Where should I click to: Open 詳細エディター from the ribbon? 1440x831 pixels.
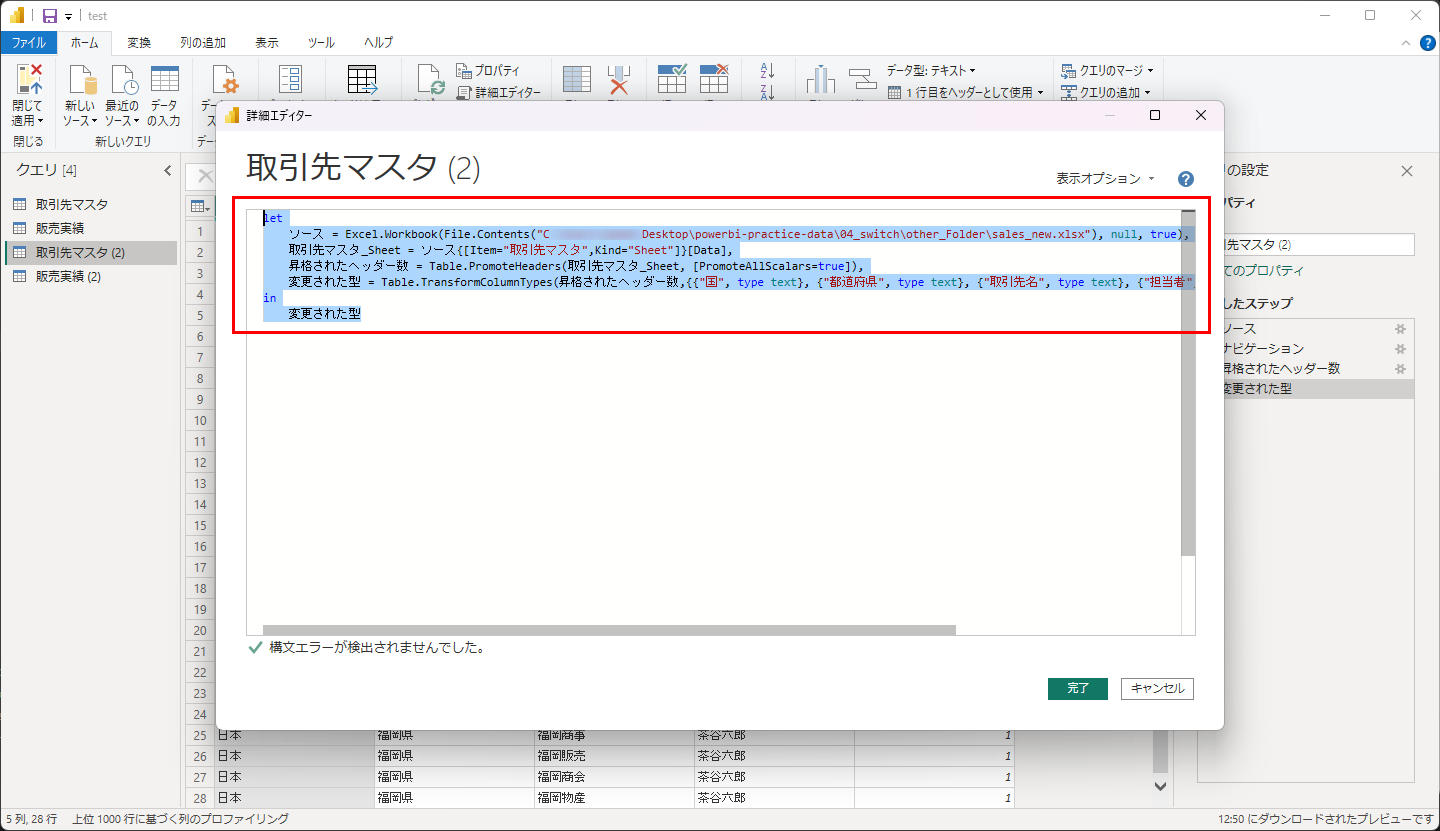click(498, 92)
